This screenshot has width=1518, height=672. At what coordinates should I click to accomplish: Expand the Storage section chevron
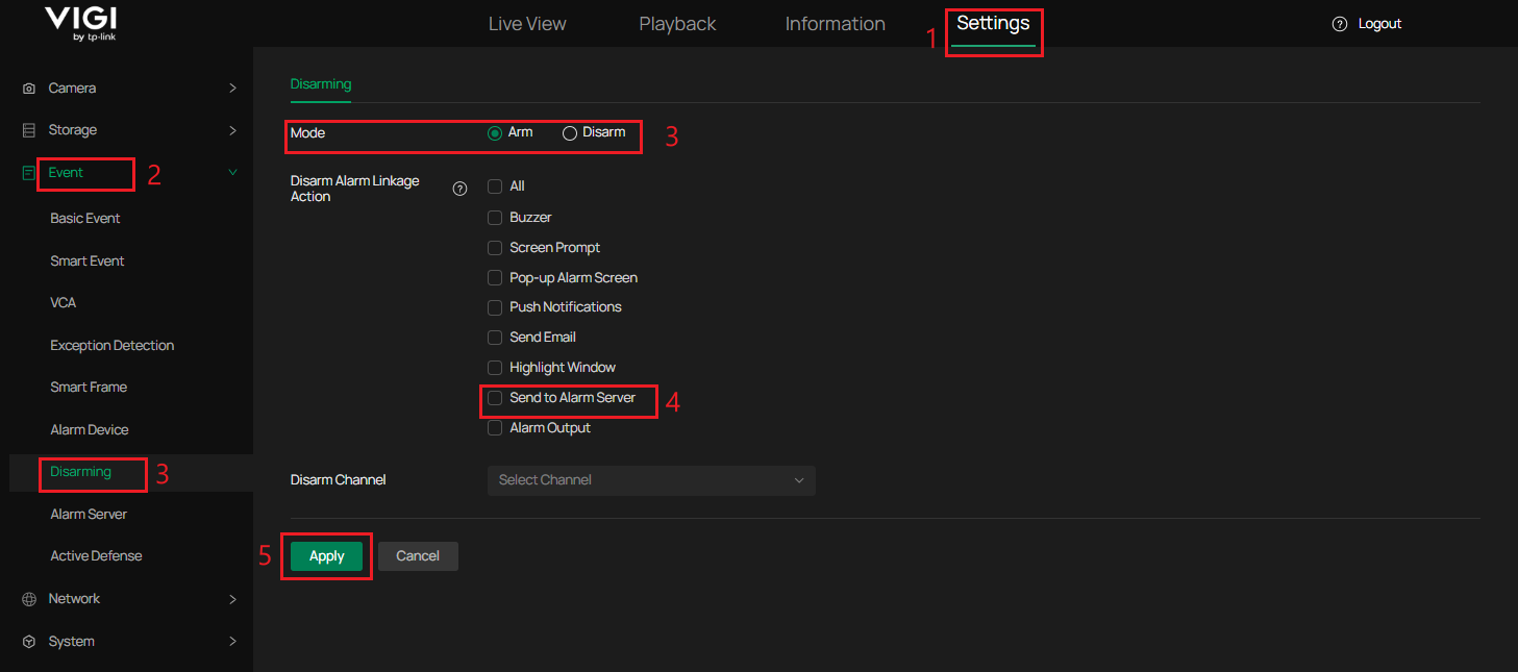coord(232,130)
